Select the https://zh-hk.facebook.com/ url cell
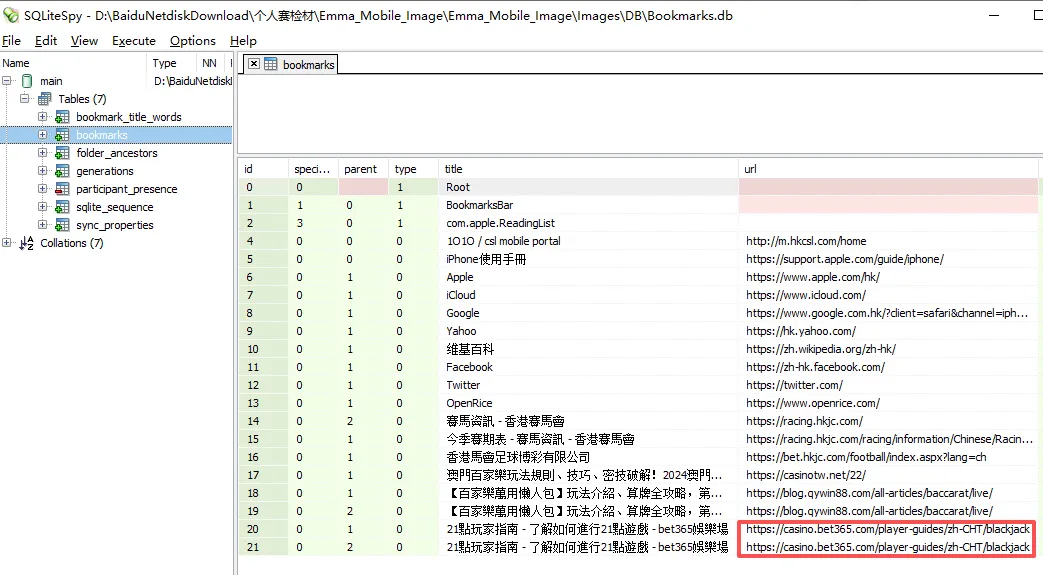This screenshot has height=575, width=1043. 888,367
